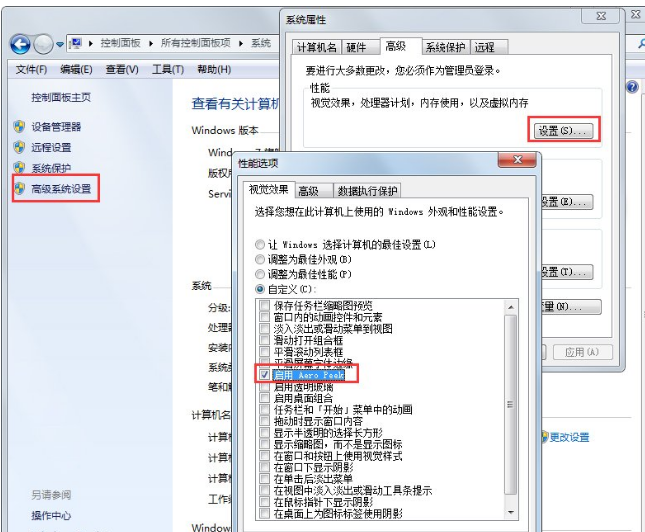
Task: Enable 滑动打开组合框 checkbox
Action: [x=264, y=340]
